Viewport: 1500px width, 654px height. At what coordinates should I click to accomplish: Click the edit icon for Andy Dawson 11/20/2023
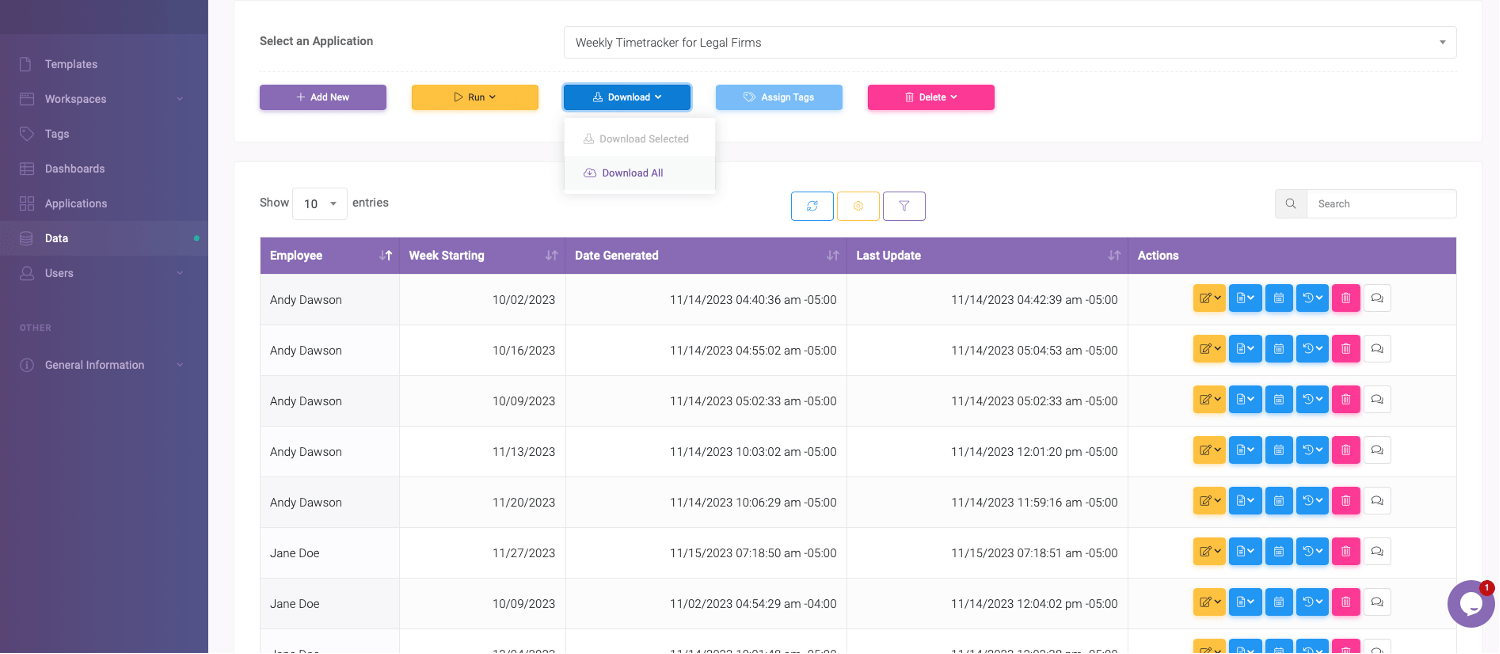point(1209,501)
